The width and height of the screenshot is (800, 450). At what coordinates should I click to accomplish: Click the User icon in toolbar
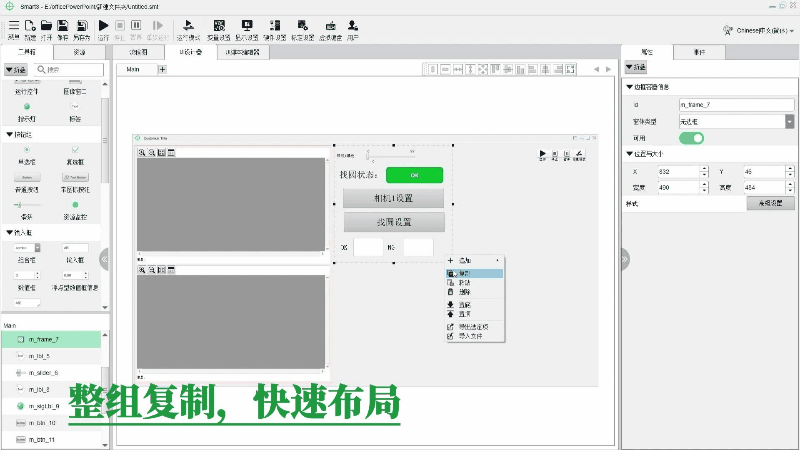point(353,25)
